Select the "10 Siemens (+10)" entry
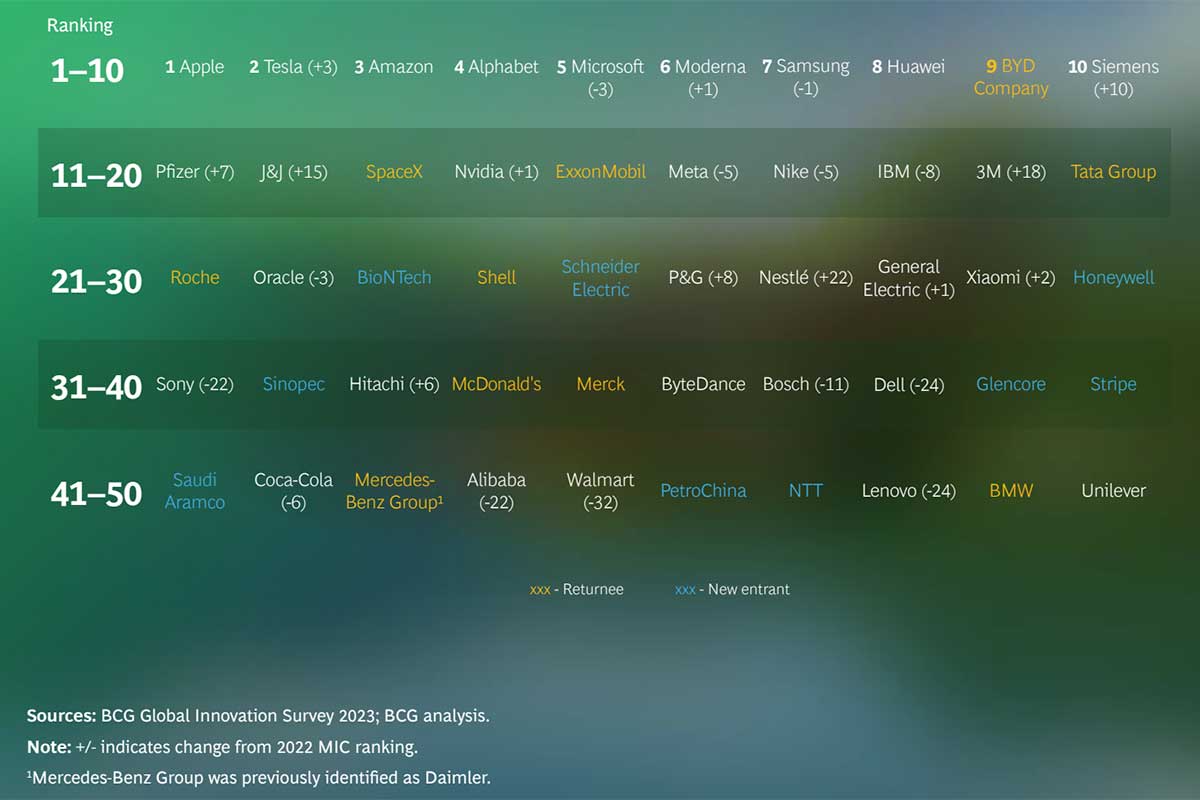 click(1113, 78)
